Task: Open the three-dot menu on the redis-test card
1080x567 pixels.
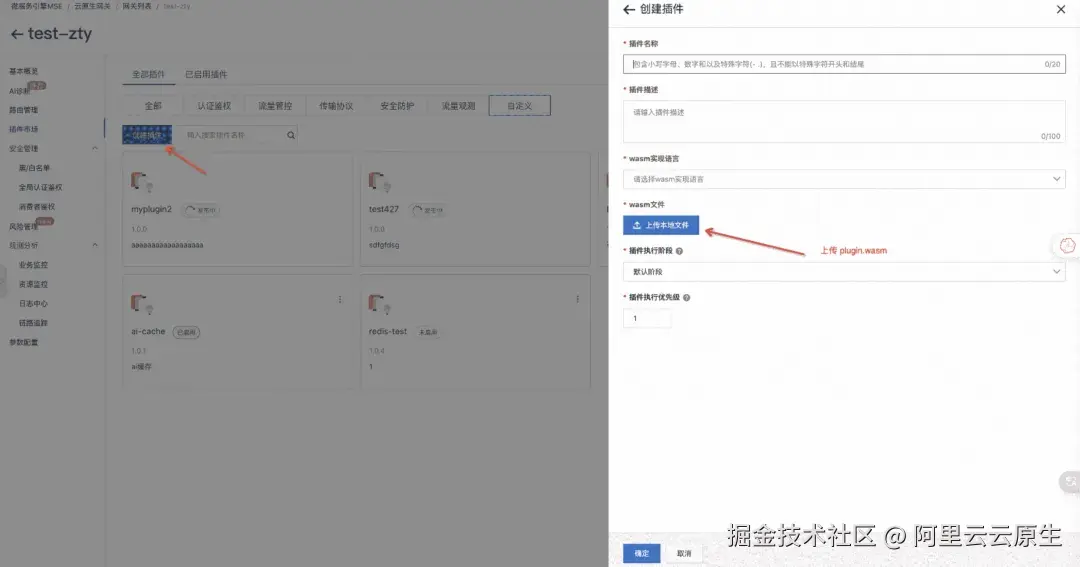Action: [x=577, y=300]
